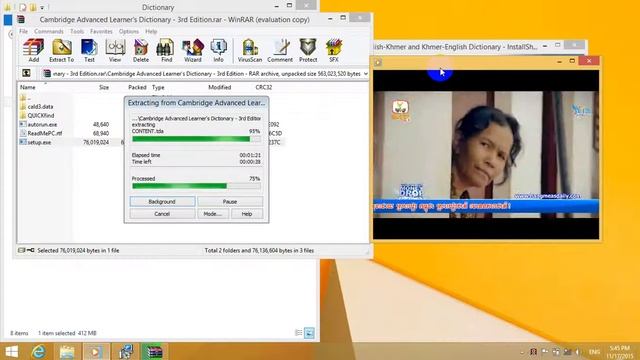Open WinRAR Tools menu
Screen dimensions: 640x360
[77, 31]
